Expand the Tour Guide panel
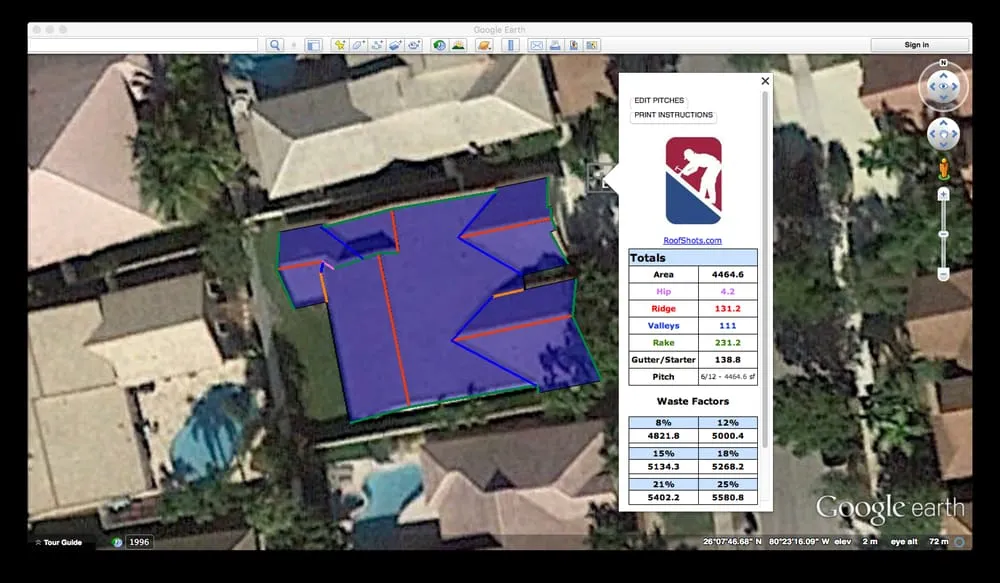This screenshot has height=583, width=1000. 58,542
